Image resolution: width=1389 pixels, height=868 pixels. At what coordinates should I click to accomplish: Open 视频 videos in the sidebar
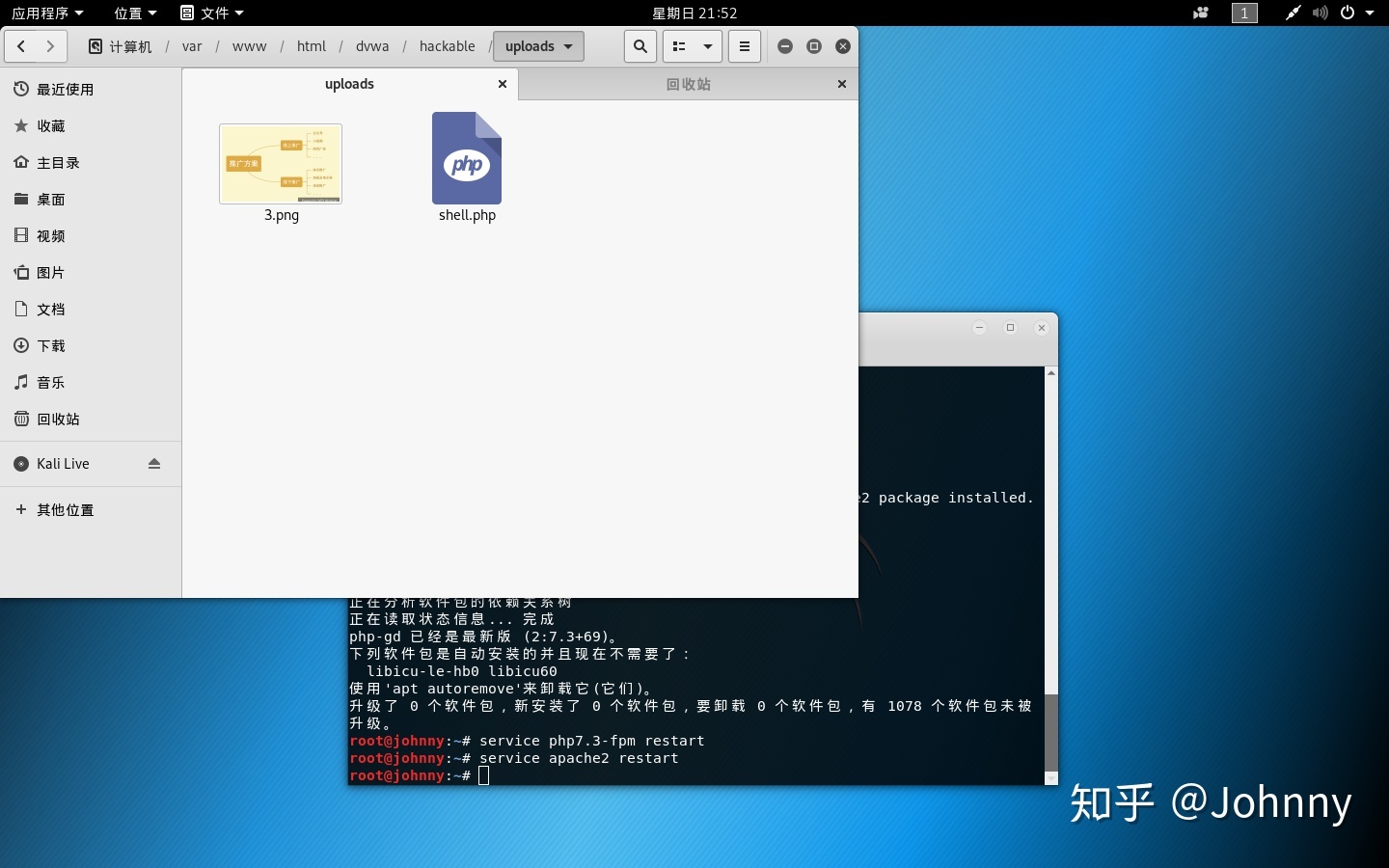pyautogui.click(x=91, y=236)
